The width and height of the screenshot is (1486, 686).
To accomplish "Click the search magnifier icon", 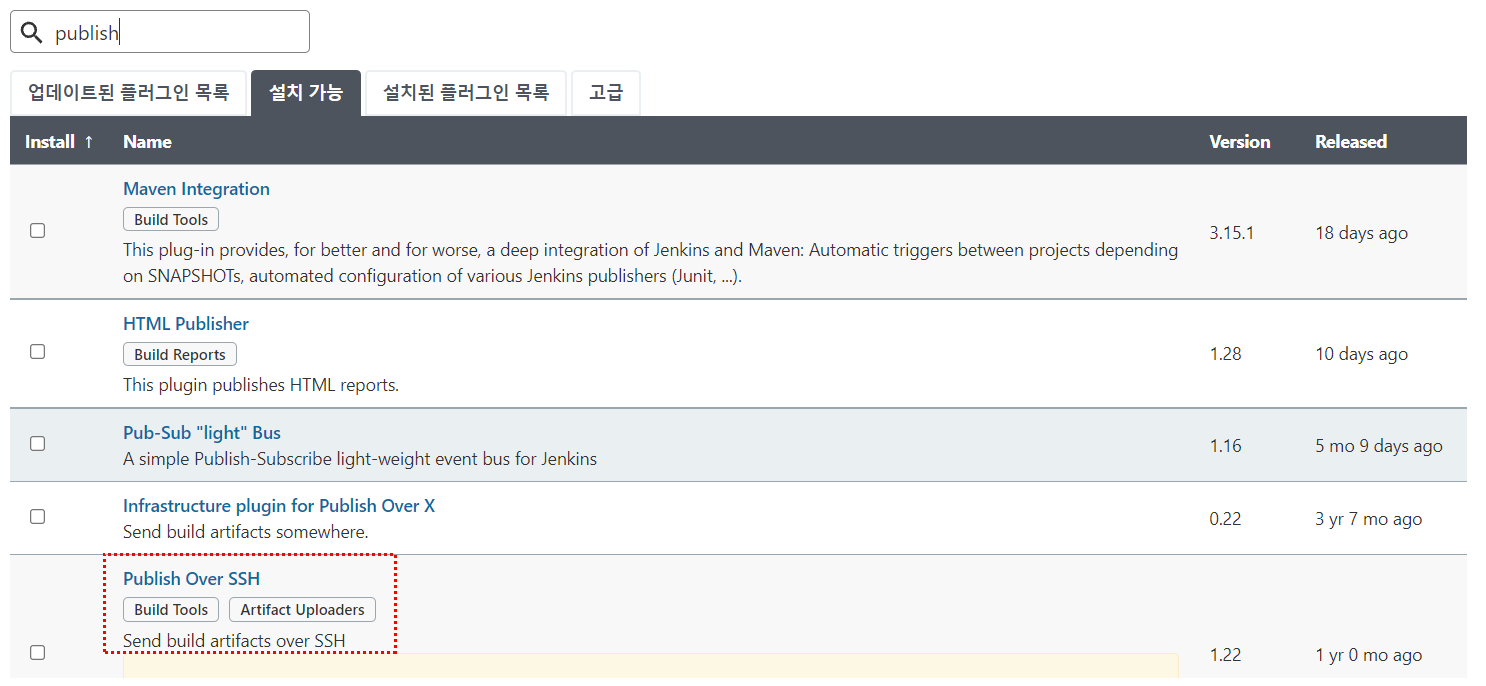I will [32, 33].
